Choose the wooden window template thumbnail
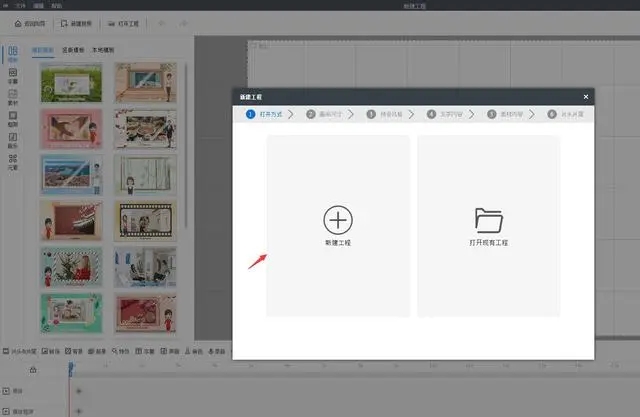 pyautogui.click(x=146, y=83)
